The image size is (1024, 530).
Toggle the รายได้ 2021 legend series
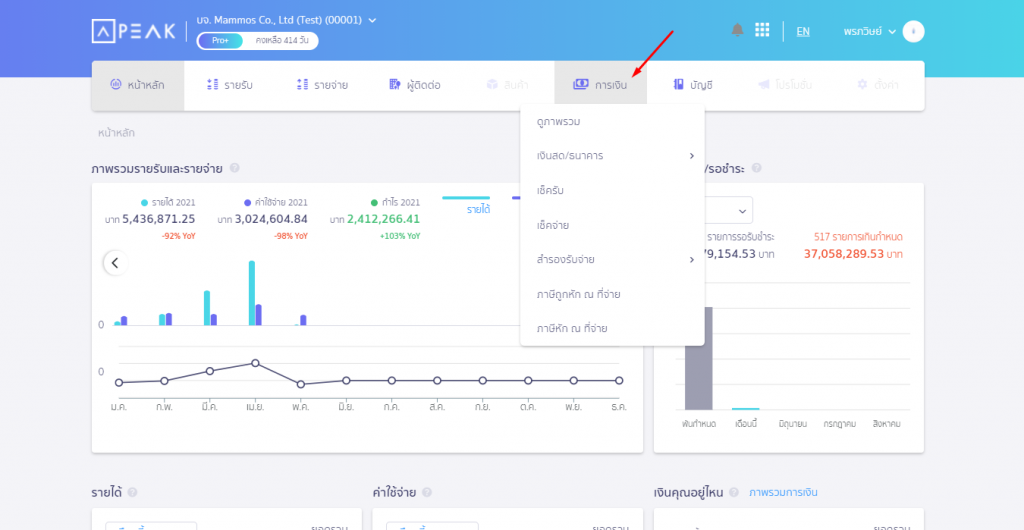click(168, 202)
